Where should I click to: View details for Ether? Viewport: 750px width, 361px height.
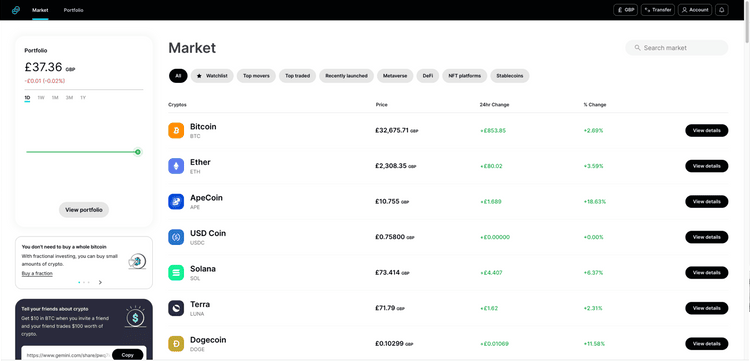pos(706,166)
